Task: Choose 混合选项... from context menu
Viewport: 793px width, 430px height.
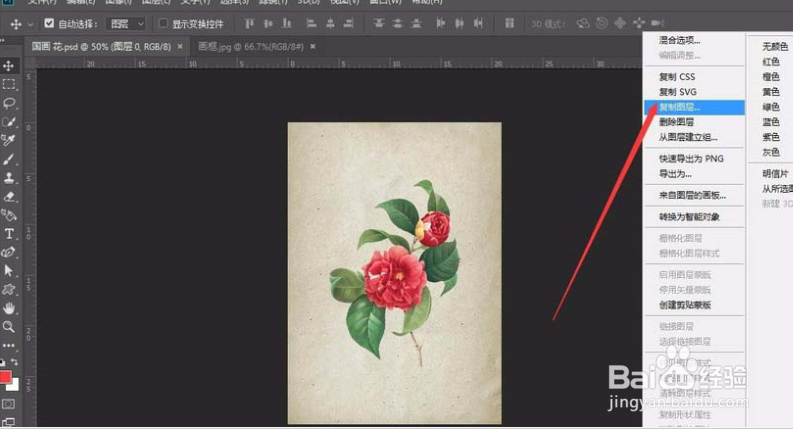Action: (x=694, y=40)
